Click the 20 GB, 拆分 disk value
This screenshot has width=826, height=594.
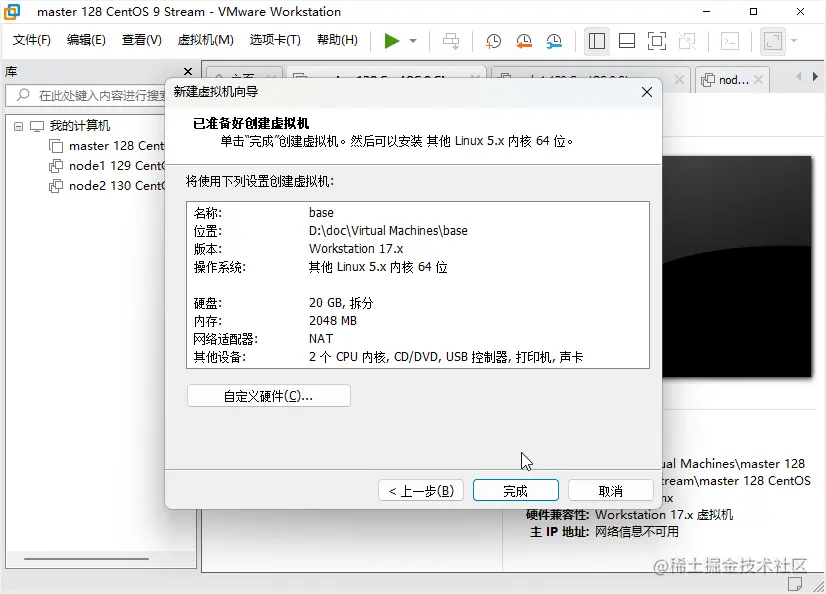click(341, 303)
